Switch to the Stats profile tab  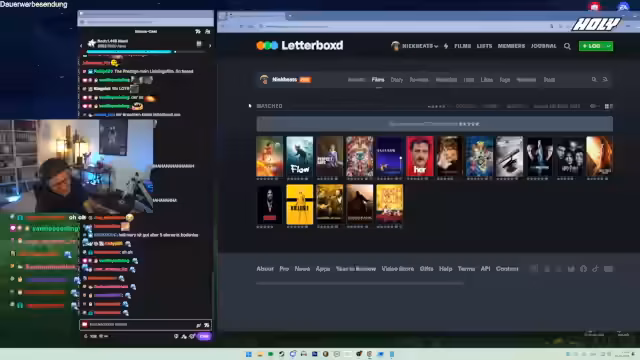click(549, 80)
